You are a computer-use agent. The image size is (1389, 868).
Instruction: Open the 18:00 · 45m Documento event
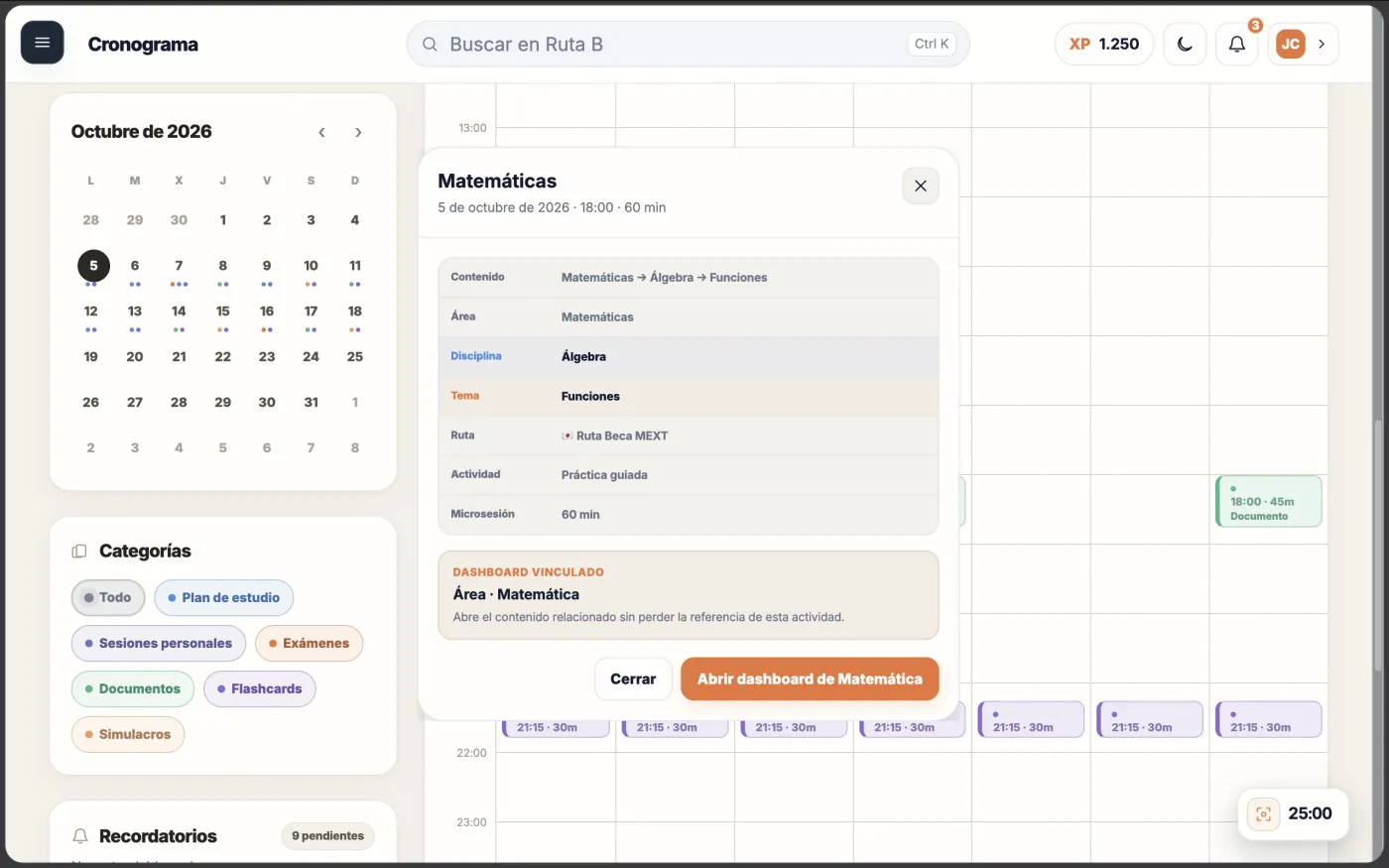pyautogui.click(x=1268, y=501)
